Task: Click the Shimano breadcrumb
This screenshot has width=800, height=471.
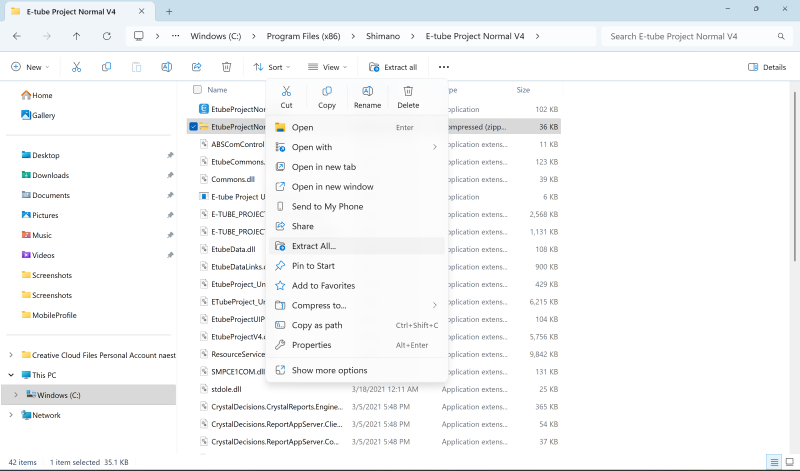Action: 383,36
